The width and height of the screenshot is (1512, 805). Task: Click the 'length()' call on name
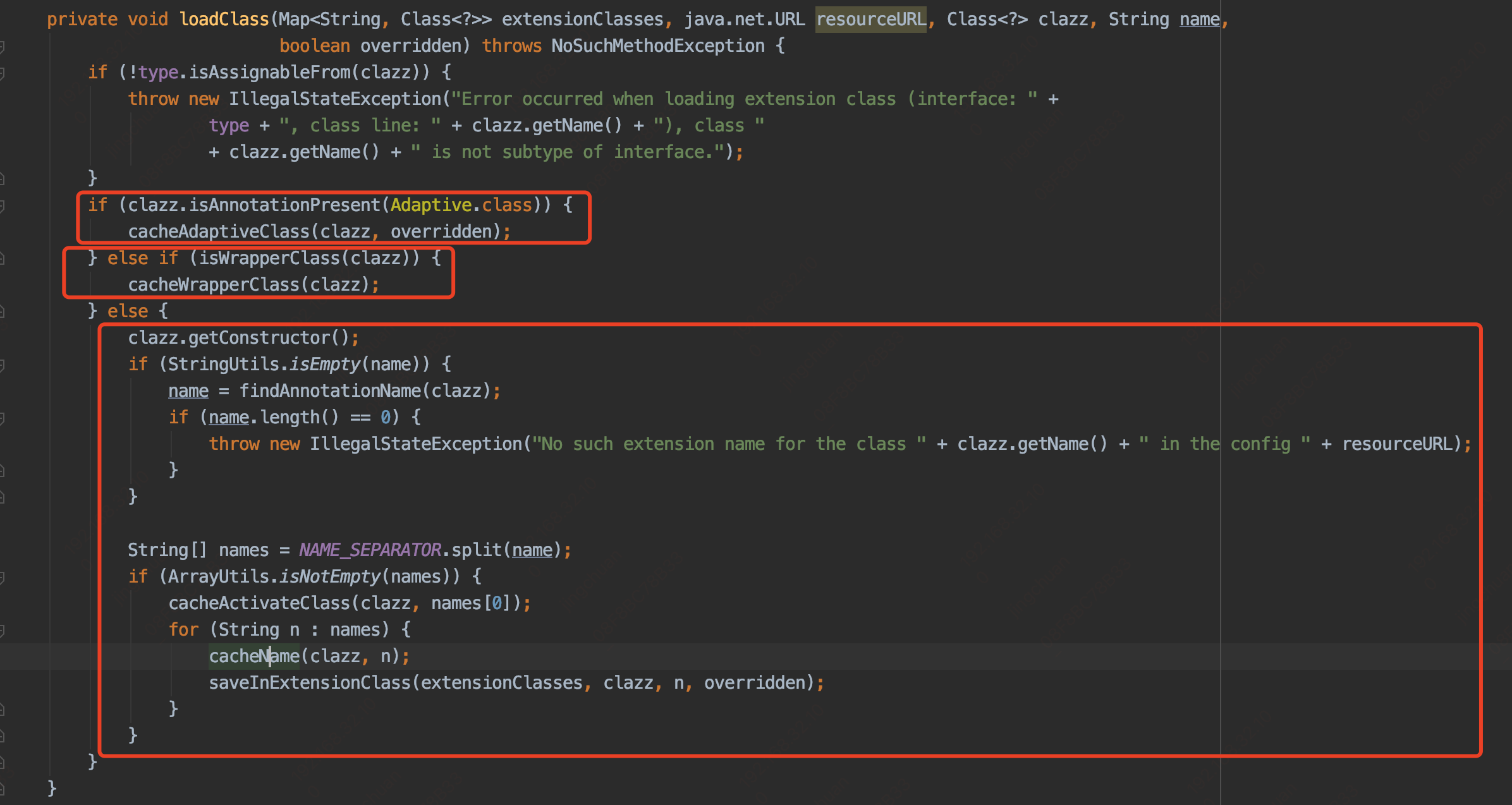(x=300, y=418)
